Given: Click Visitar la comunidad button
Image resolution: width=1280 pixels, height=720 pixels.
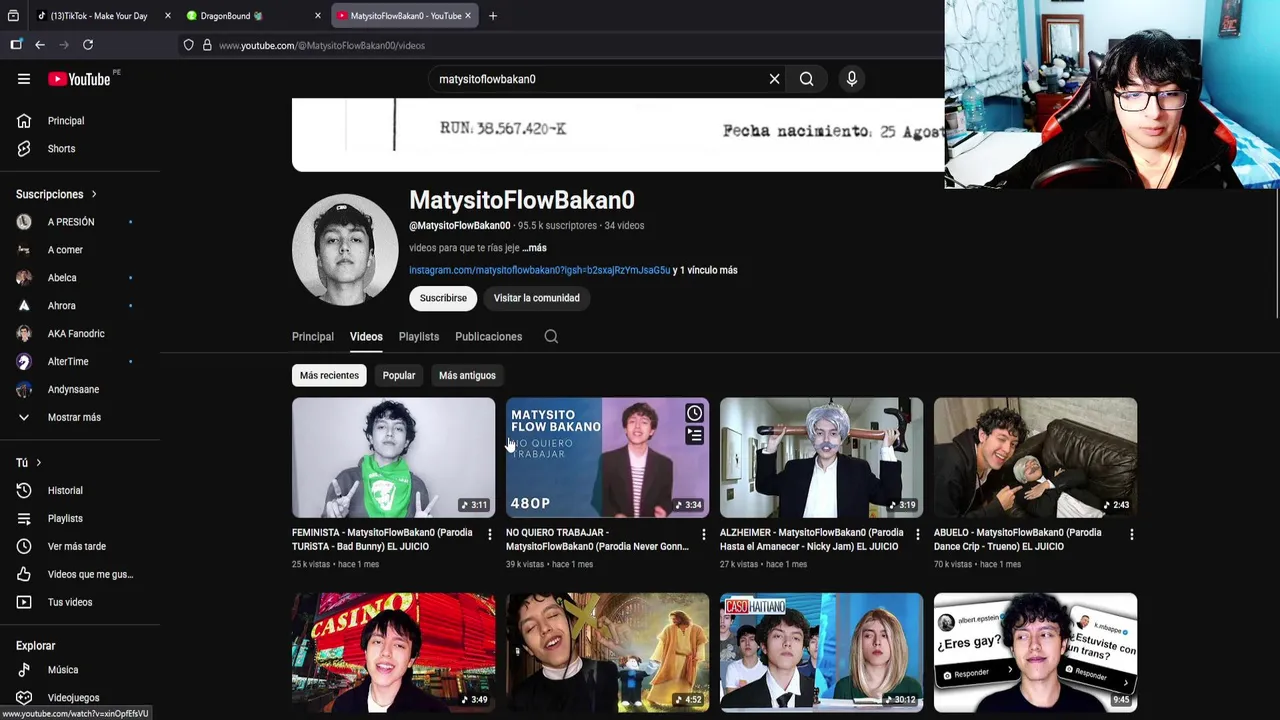Looking at the screenshot, I should (536, 298).
